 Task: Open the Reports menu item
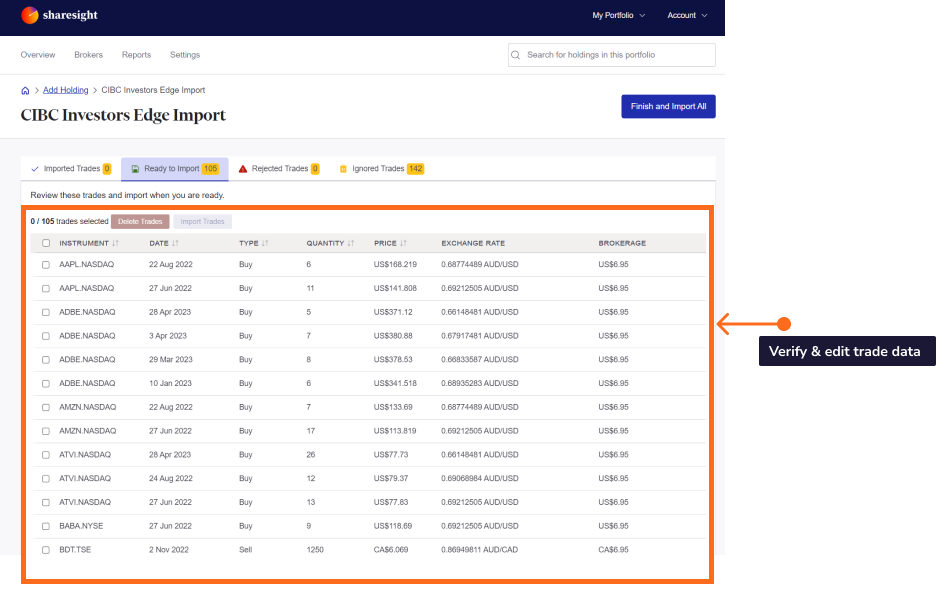point(136,55)
